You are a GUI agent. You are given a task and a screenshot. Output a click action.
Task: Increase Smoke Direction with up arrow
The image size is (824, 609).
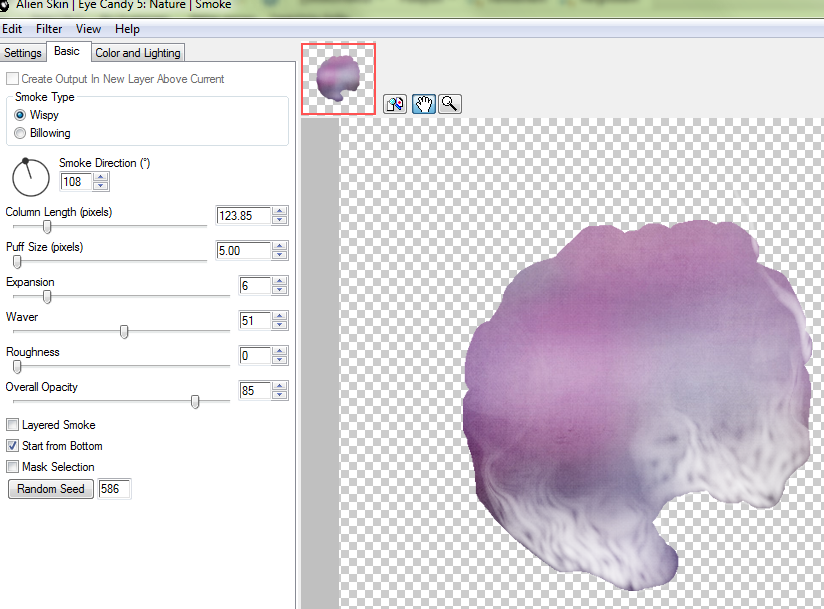(x=100, y=178)
